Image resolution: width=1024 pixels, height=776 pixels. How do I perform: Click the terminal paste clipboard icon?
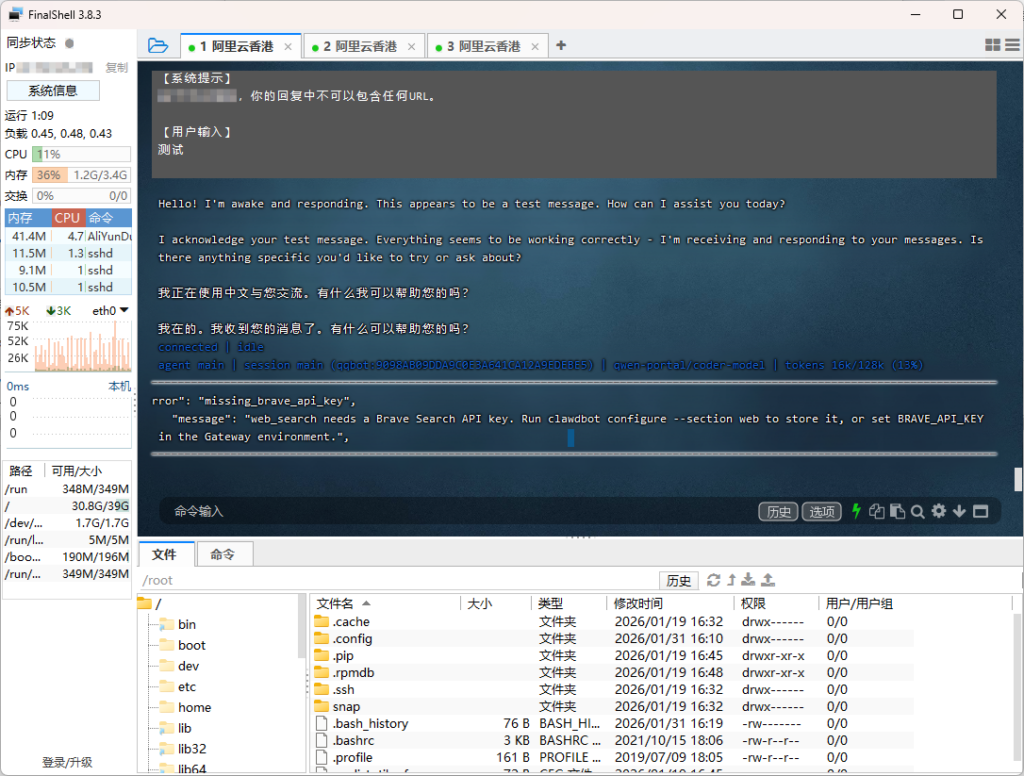[x=897, y=511]
